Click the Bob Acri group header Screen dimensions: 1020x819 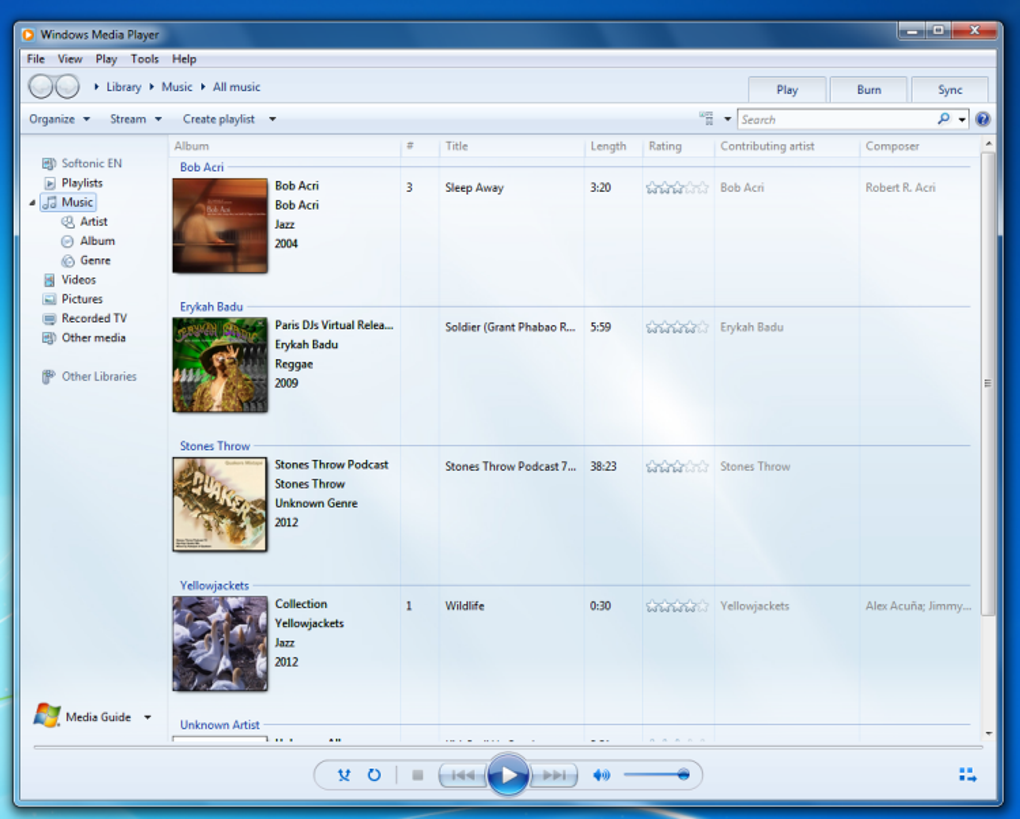click(x=202, y=167)
